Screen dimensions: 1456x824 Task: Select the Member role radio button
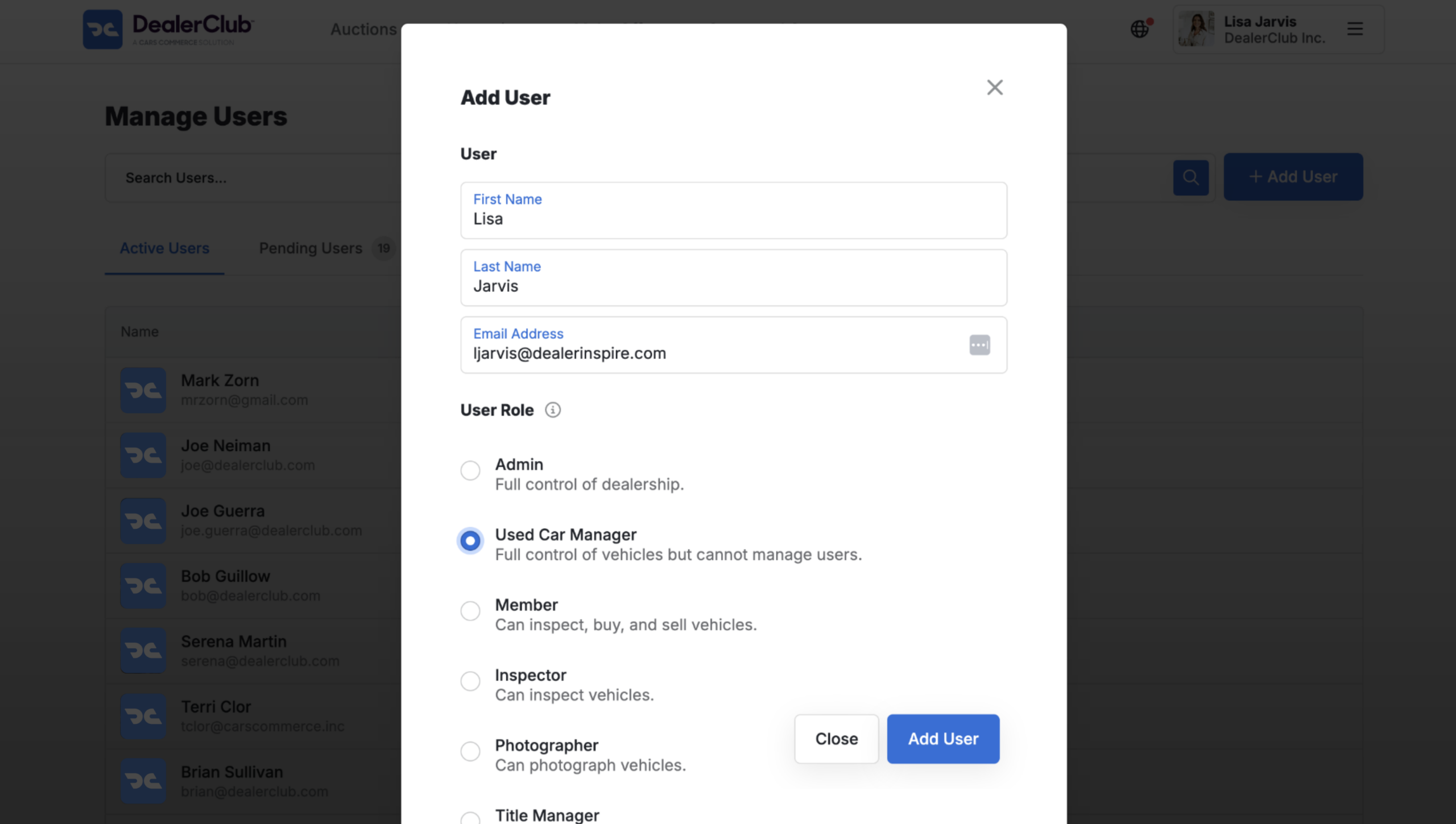tap(470, 611)
